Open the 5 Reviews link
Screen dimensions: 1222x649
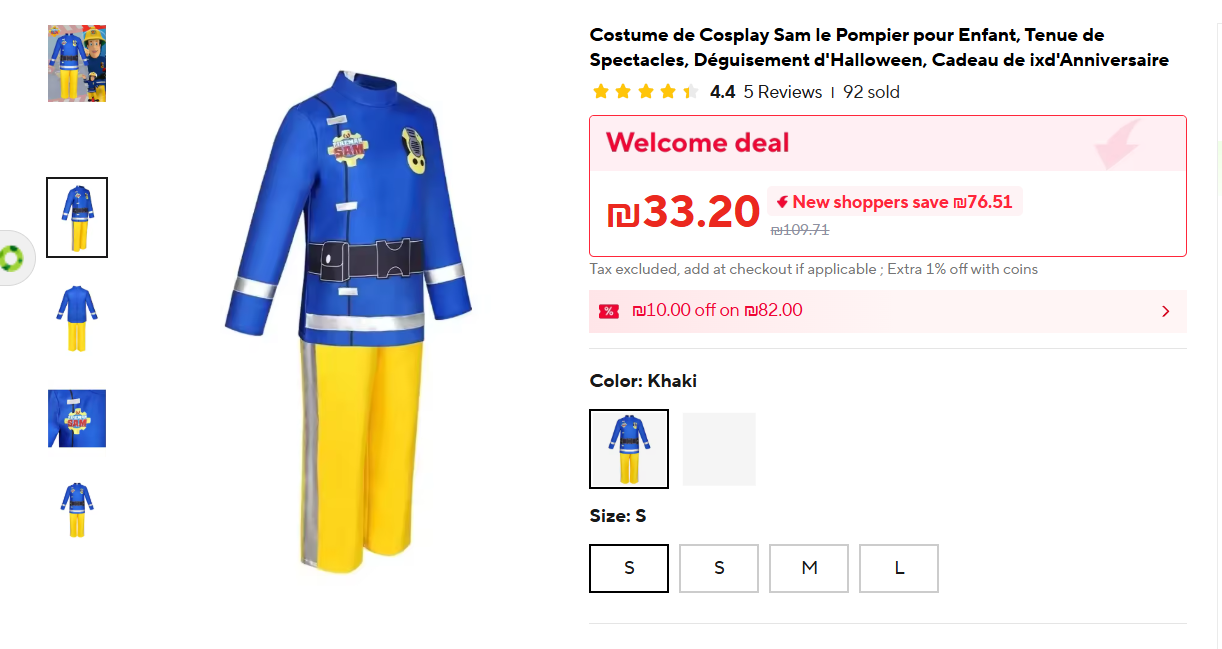point(782,92)
